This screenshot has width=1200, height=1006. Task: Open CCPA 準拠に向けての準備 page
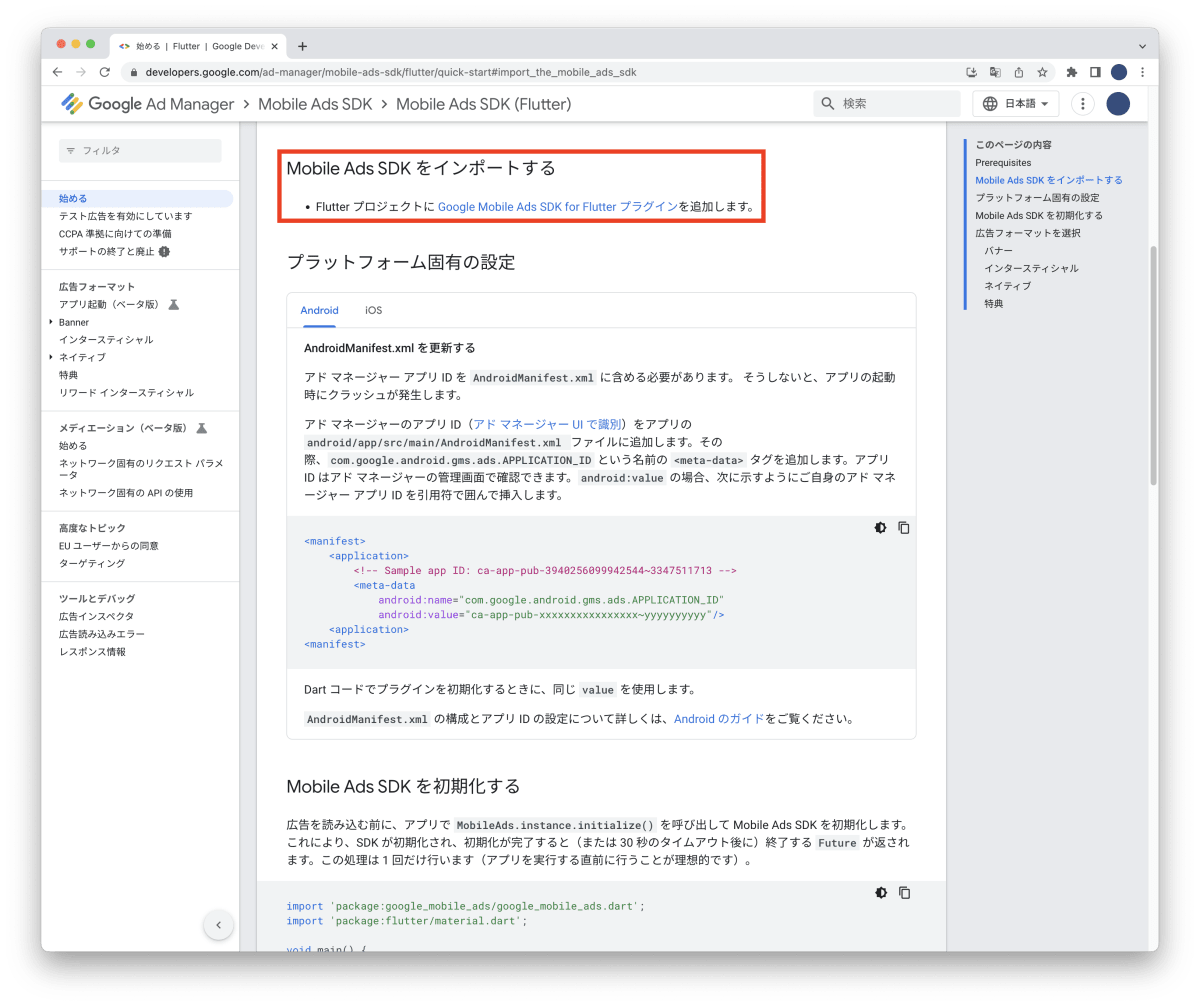(114, 234)
